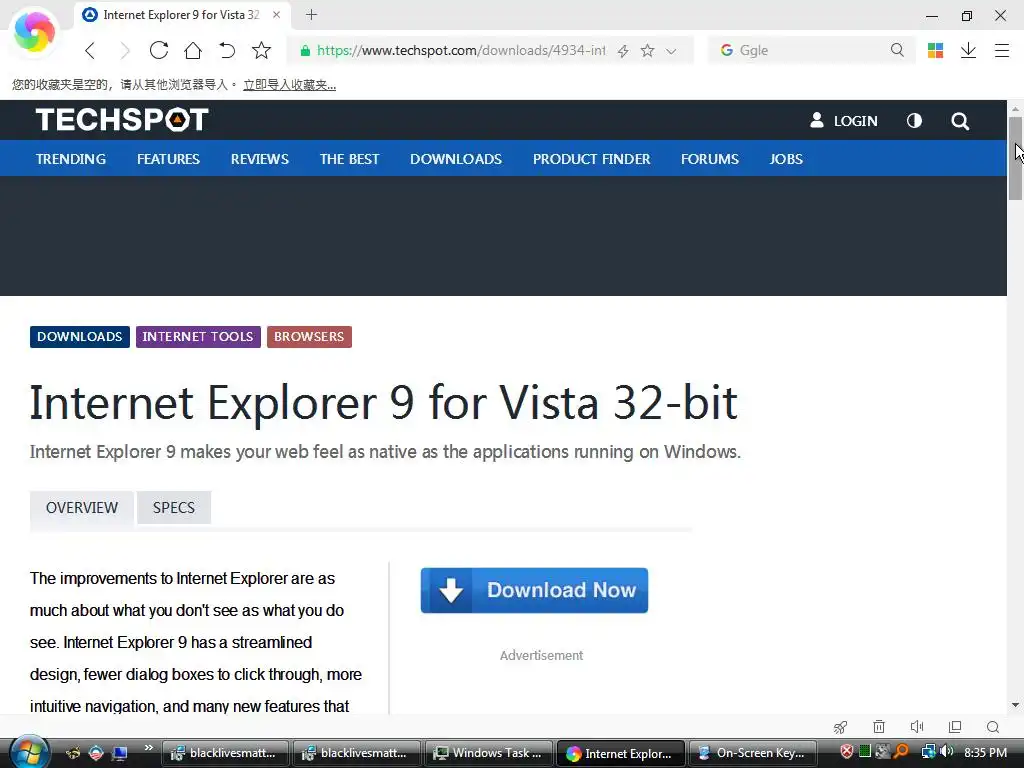Open THE BEST menu
The image size is (1024, 768).
349,159
